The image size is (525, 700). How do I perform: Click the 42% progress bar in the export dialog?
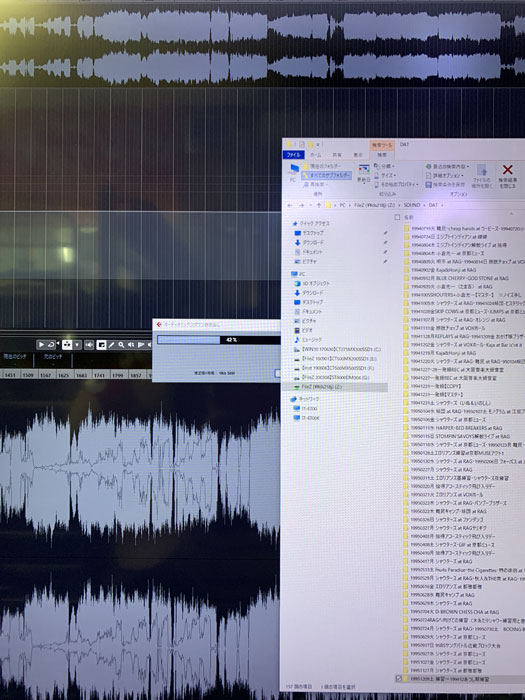click(x=219, y=340)
